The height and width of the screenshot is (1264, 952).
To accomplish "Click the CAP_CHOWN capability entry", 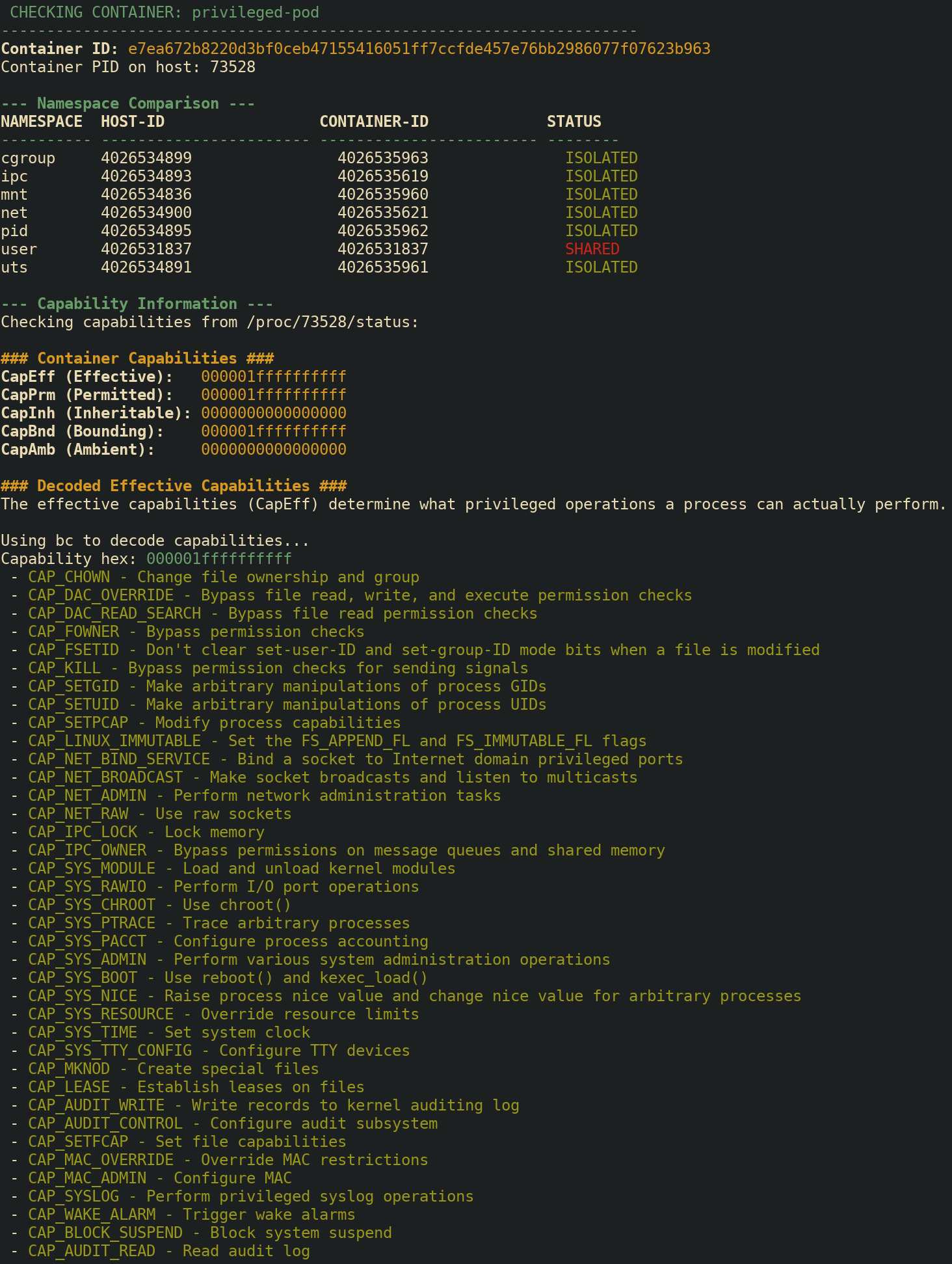I will tap(223, 577).
